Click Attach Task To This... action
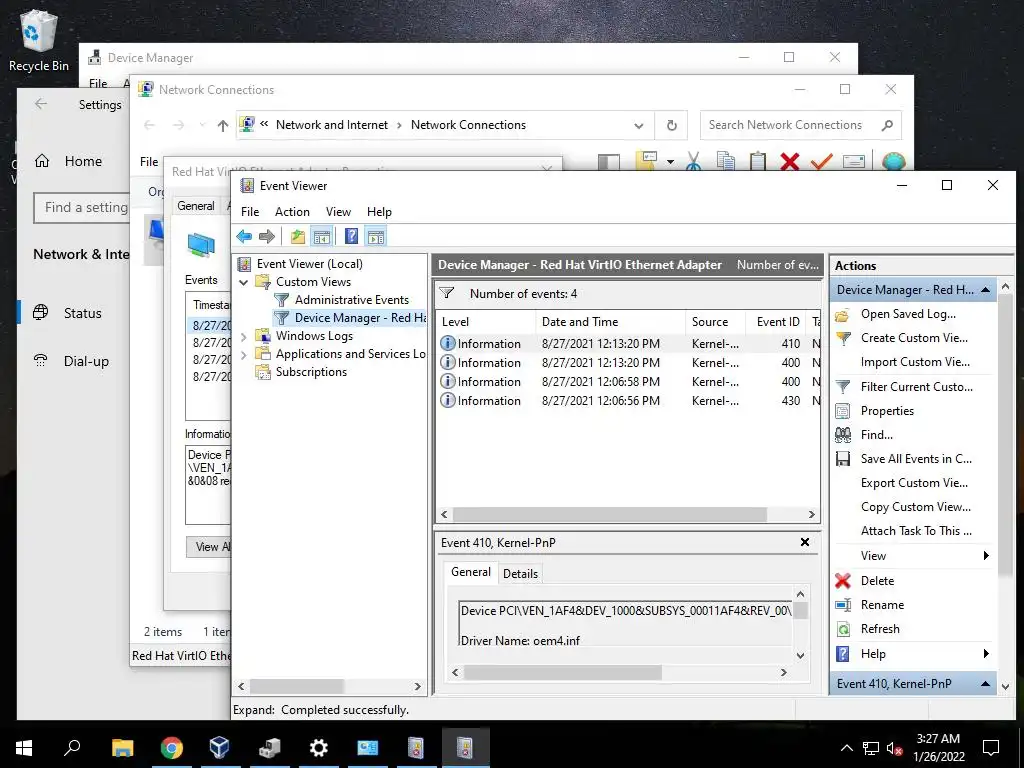This screenshot has width=1024, height=768. point(916,531)
